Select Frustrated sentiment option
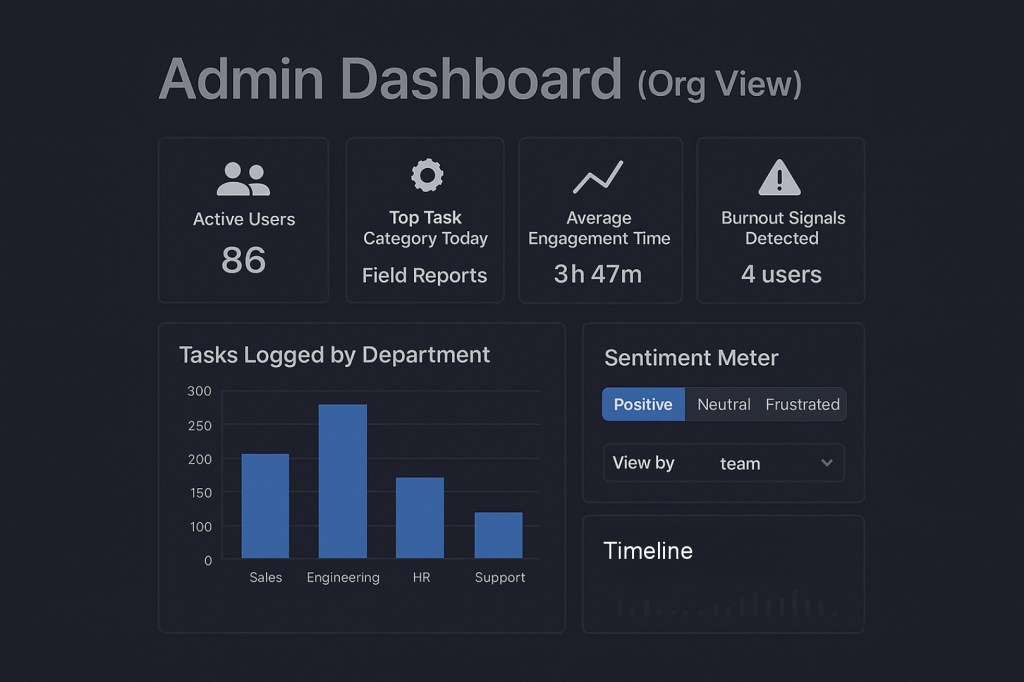Image resolution: width=1024 pixels, height=682 pixels. (x=802, y=404)
